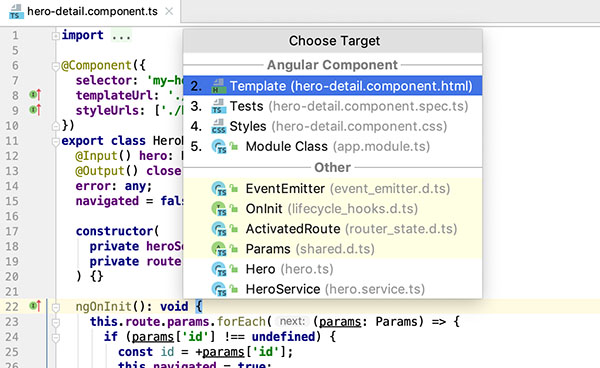Collapse the @Component decorator fold on line 6

click(x=55, y=66)
